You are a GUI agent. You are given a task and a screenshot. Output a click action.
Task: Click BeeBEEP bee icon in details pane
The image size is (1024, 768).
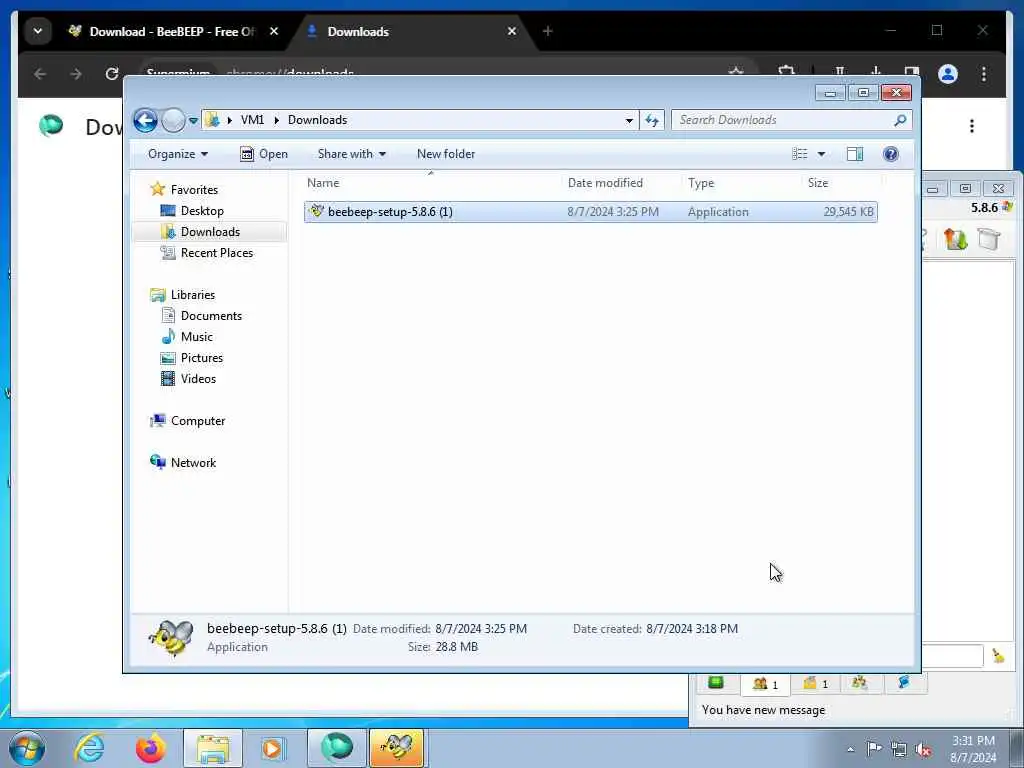171,637
